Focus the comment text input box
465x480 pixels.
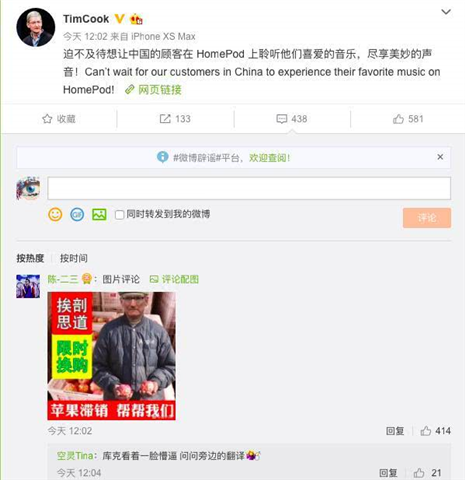pos(249,188)
